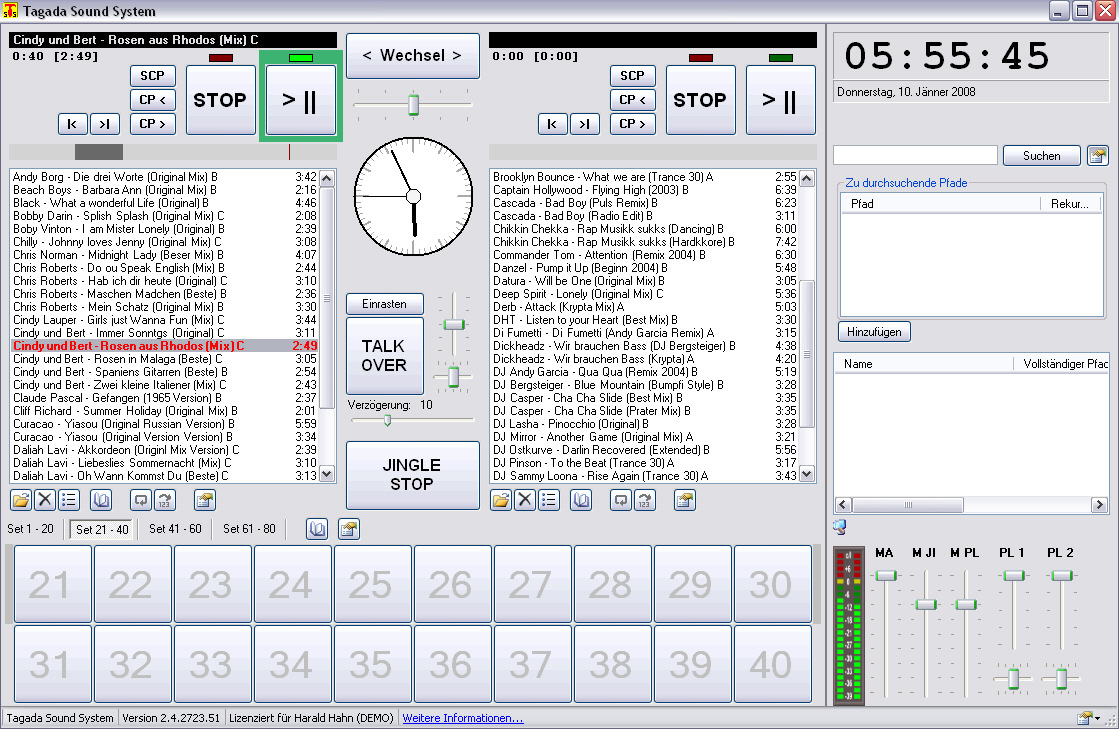Click the Pfad column header

click(862, 203)
